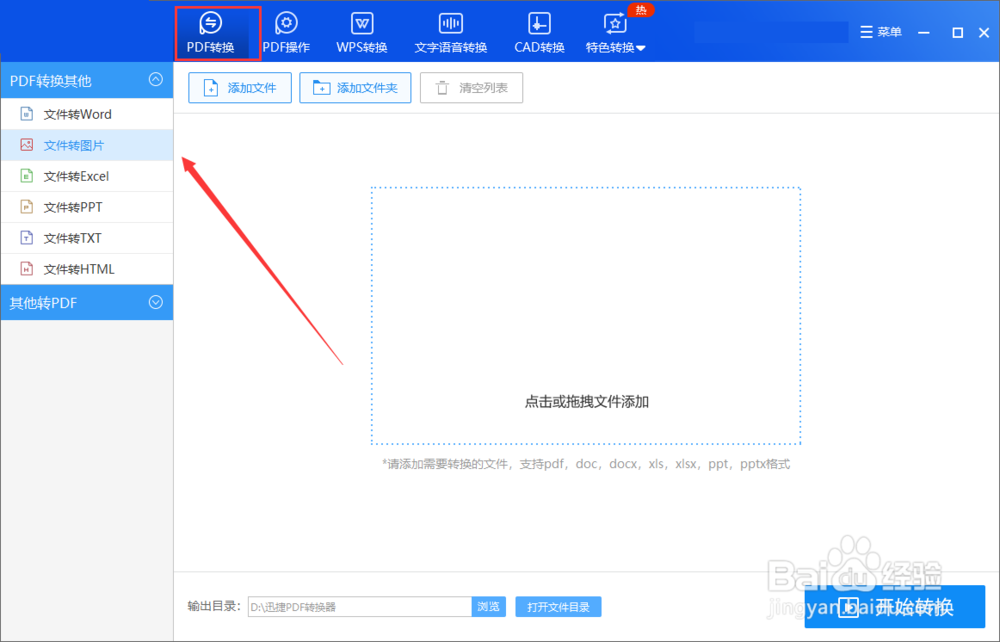Click the 浏览 browse button for output folder
1000x642 pixels.
(x=489, y=606)
